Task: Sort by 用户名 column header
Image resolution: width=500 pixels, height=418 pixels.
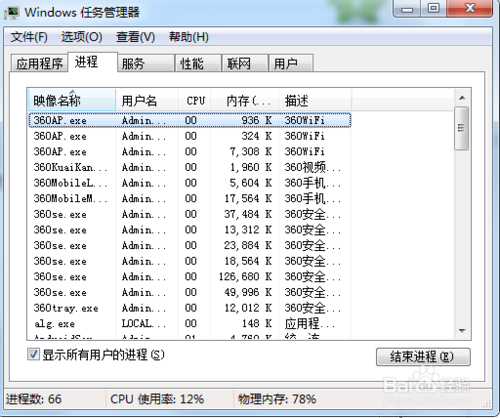Action: click(x=147, y=100)
